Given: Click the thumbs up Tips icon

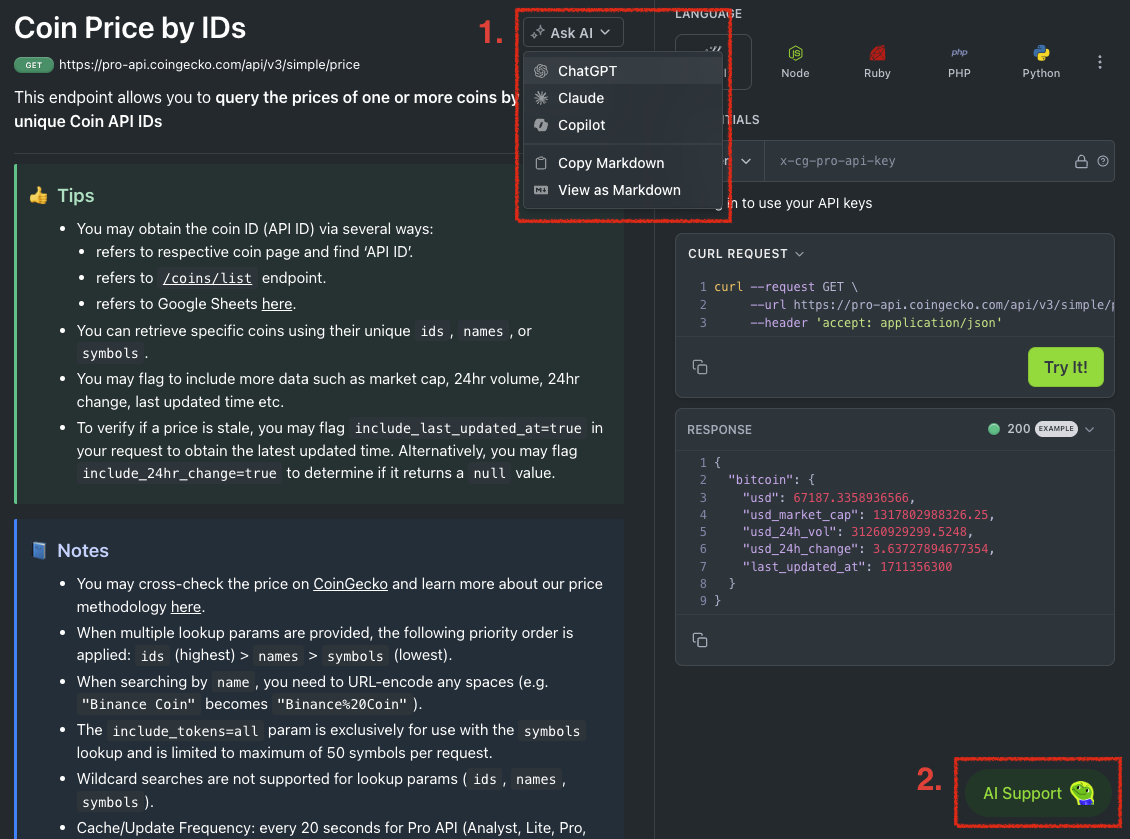Looking at the screenshot, I should pyautogui.click(x=39, y=195).
